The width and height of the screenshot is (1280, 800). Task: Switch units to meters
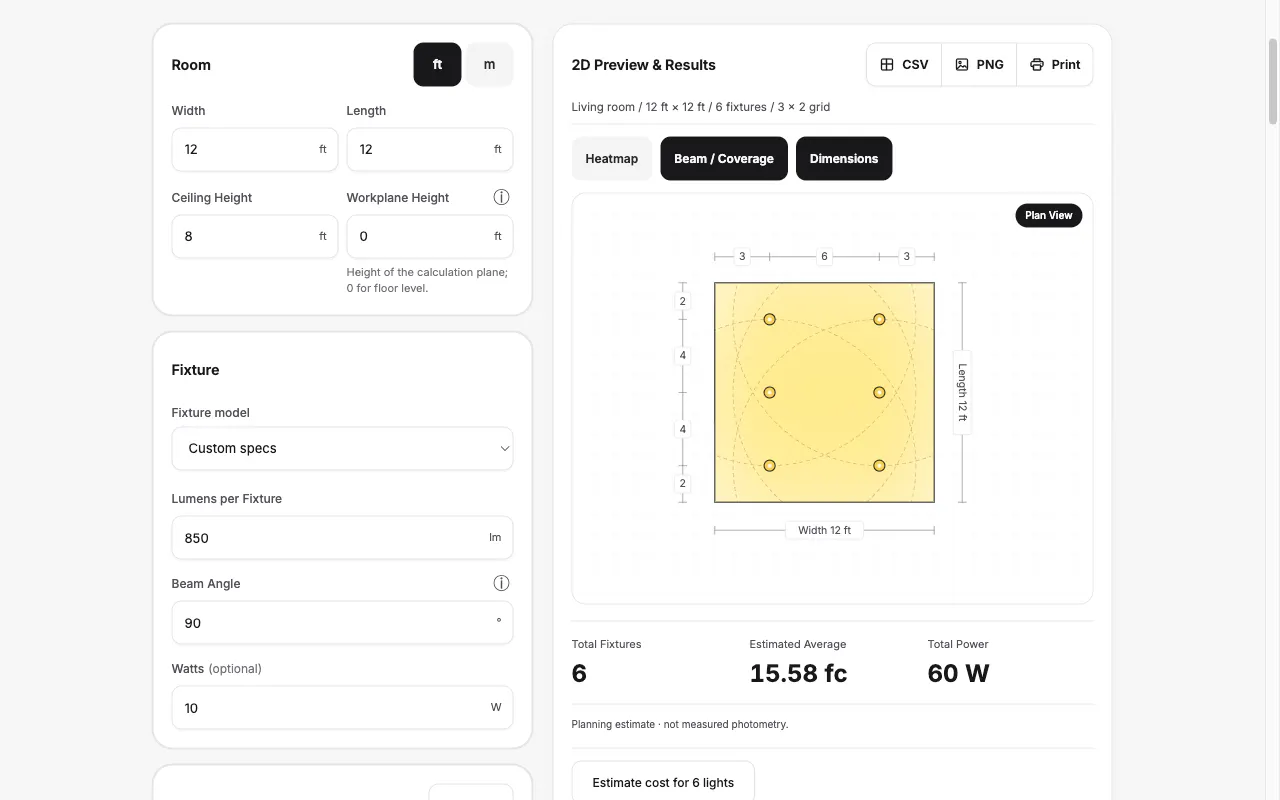pos(489,64)
